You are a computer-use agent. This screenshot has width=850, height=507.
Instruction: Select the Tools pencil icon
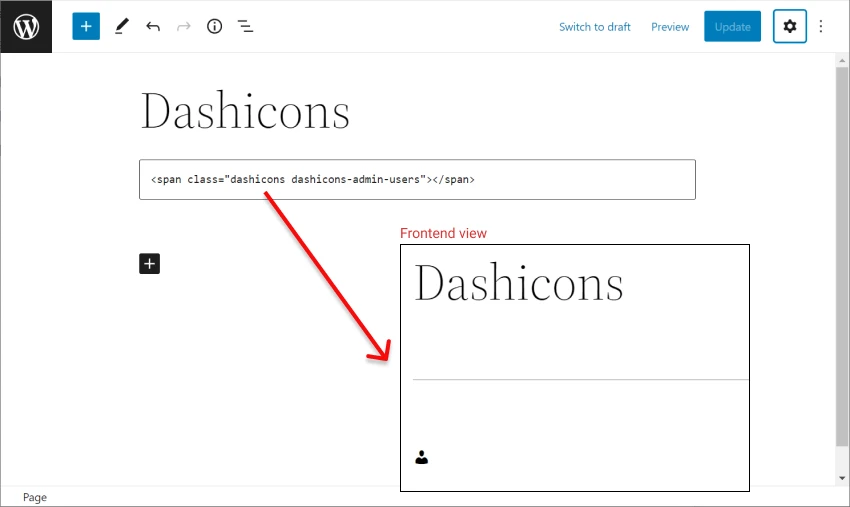coord(122,27)
